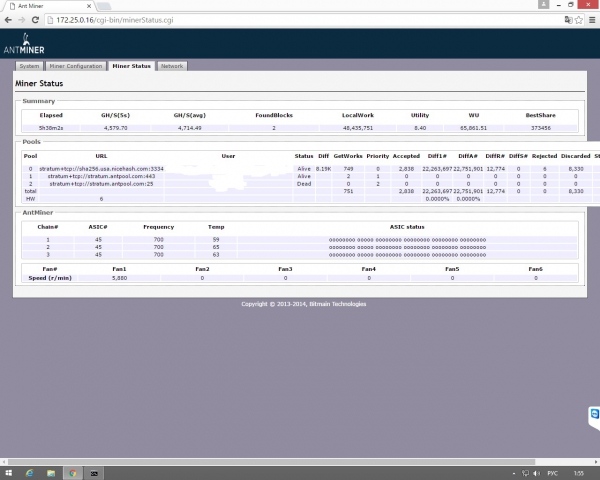Image resolution: width=600 pixels, height=480 pixels.
Task: Click the taskbar clock
Action: pyautogui.click(x=578, y=473)
